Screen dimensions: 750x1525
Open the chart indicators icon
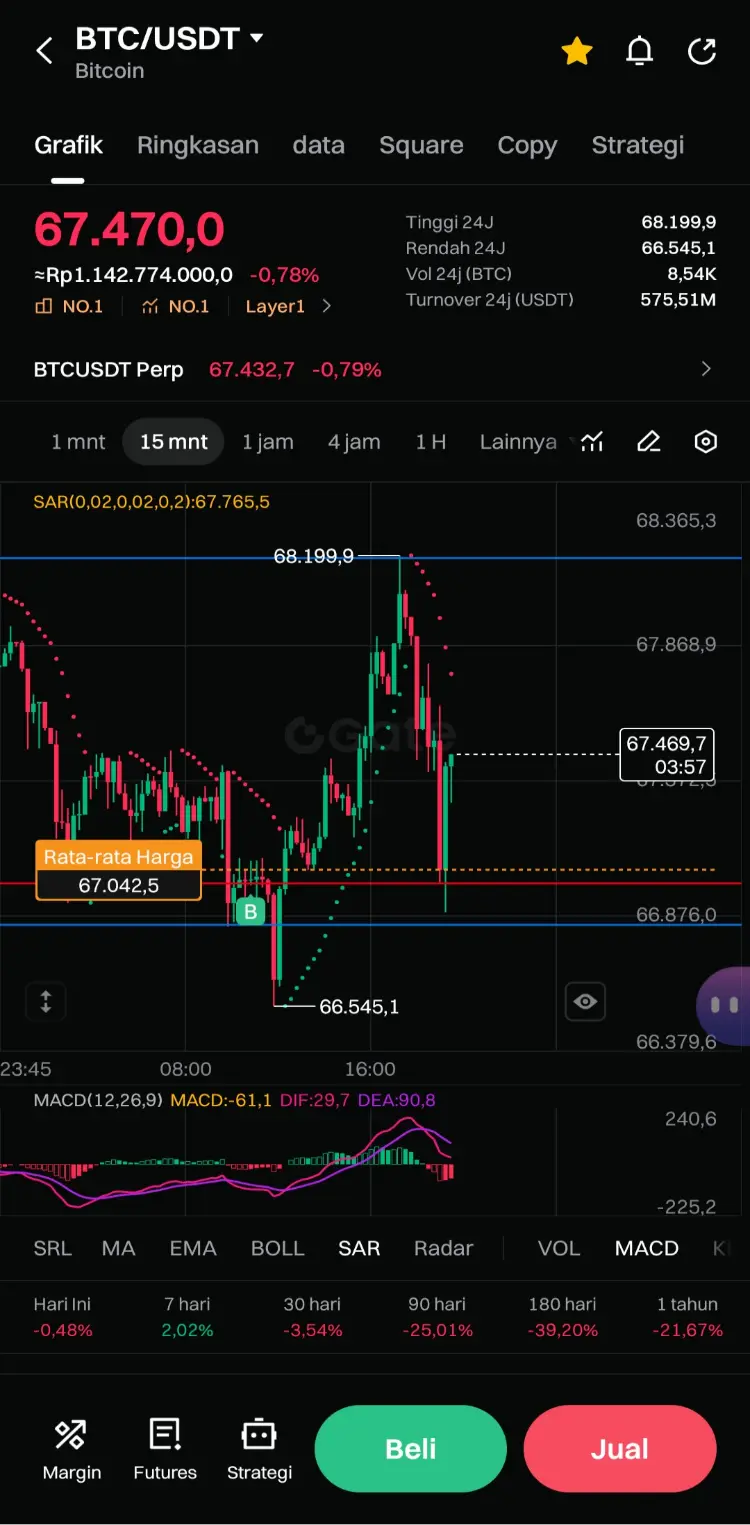point(592,441)
